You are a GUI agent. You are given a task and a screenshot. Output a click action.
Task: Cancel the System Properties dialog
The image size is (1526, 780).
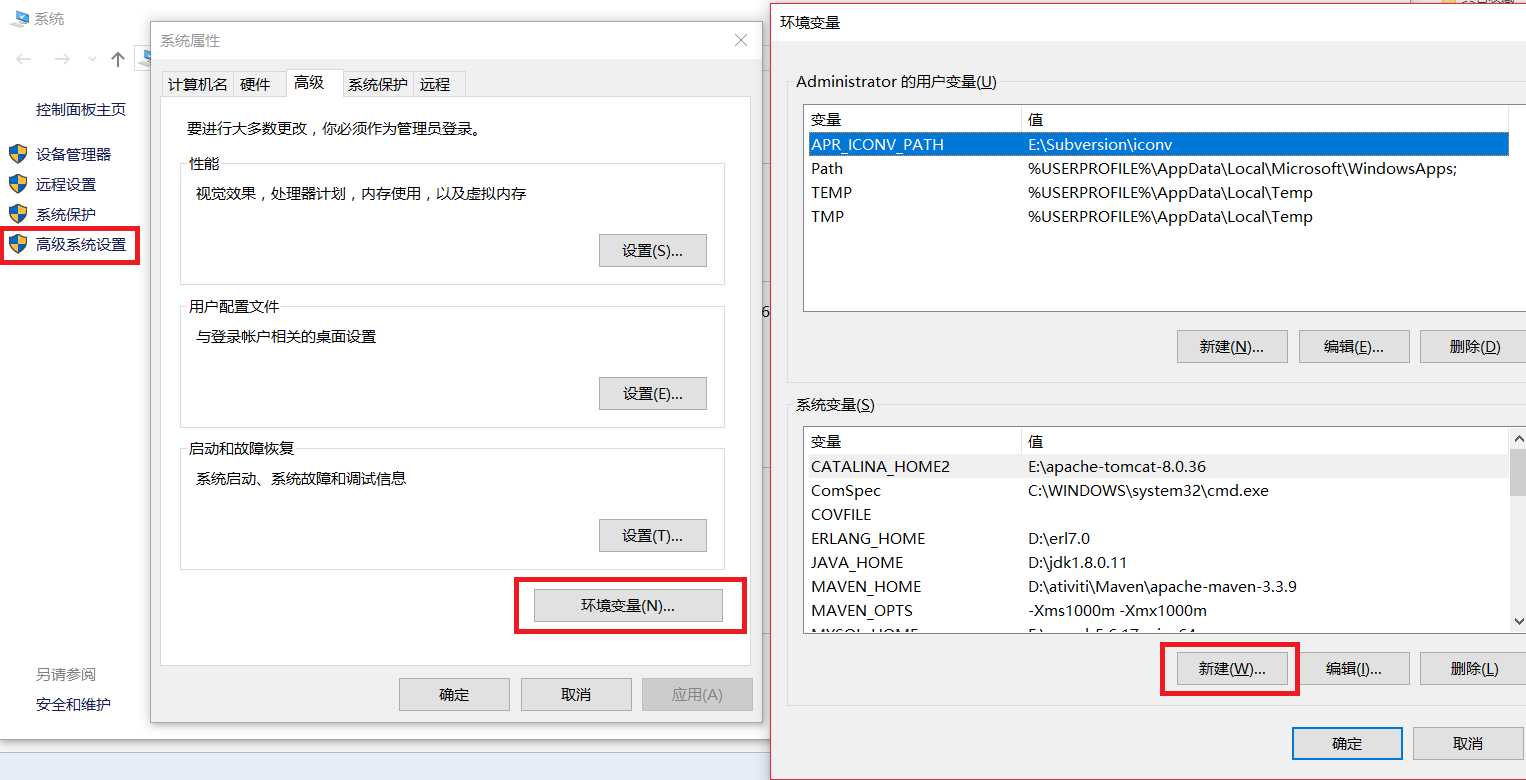576,694
